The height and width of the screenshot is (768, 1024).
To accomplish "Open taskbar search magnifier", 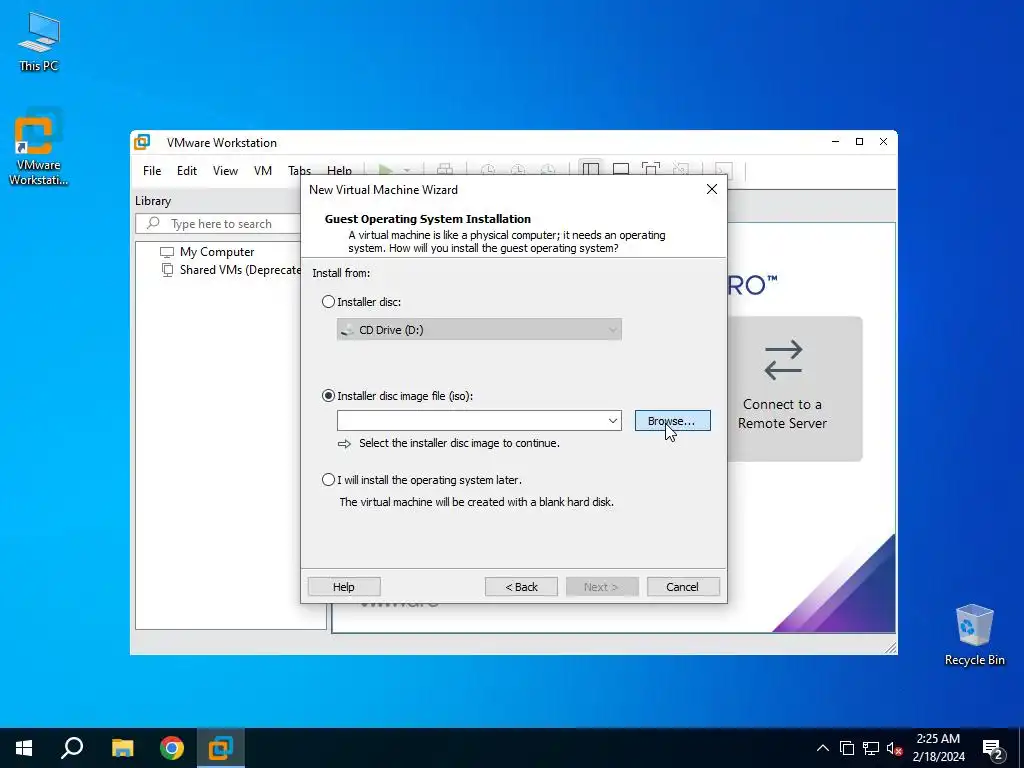I will [x=72, y=748].
